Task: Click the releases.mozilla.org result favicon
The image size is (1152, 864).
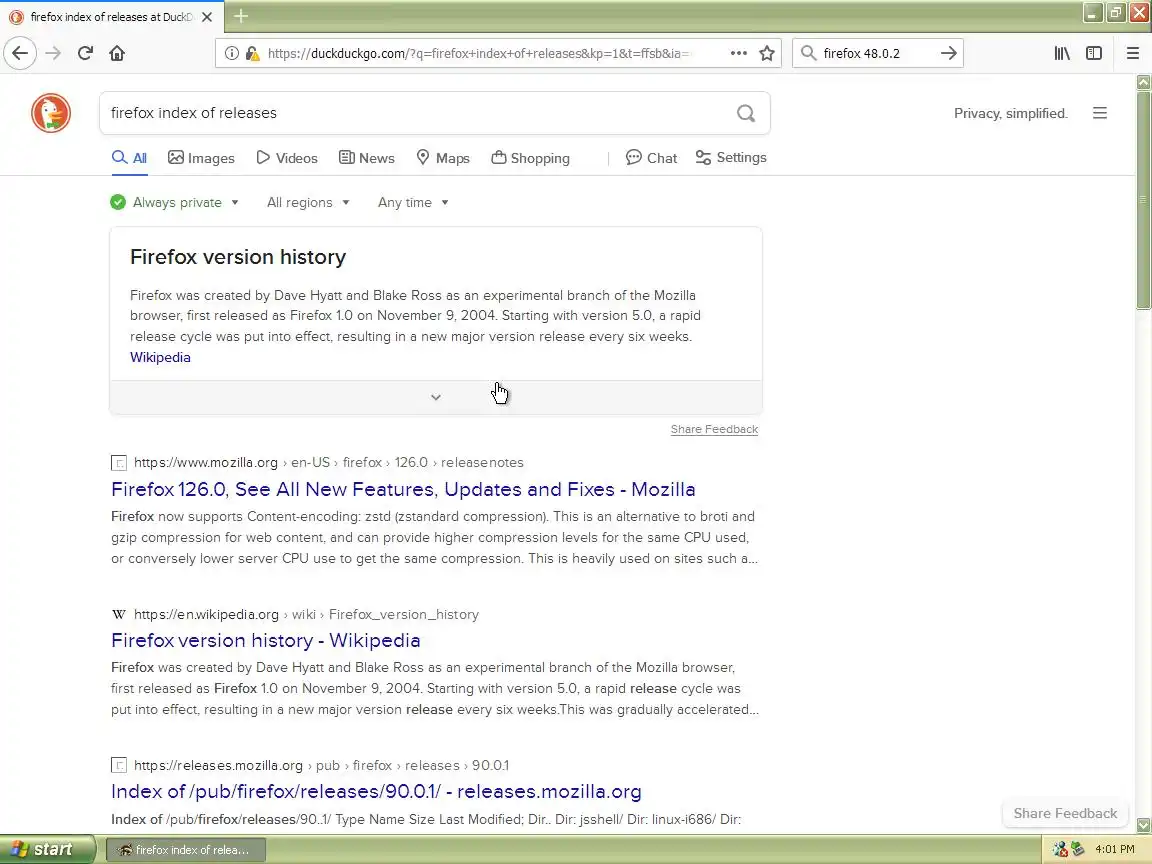Action: [118, 766]
